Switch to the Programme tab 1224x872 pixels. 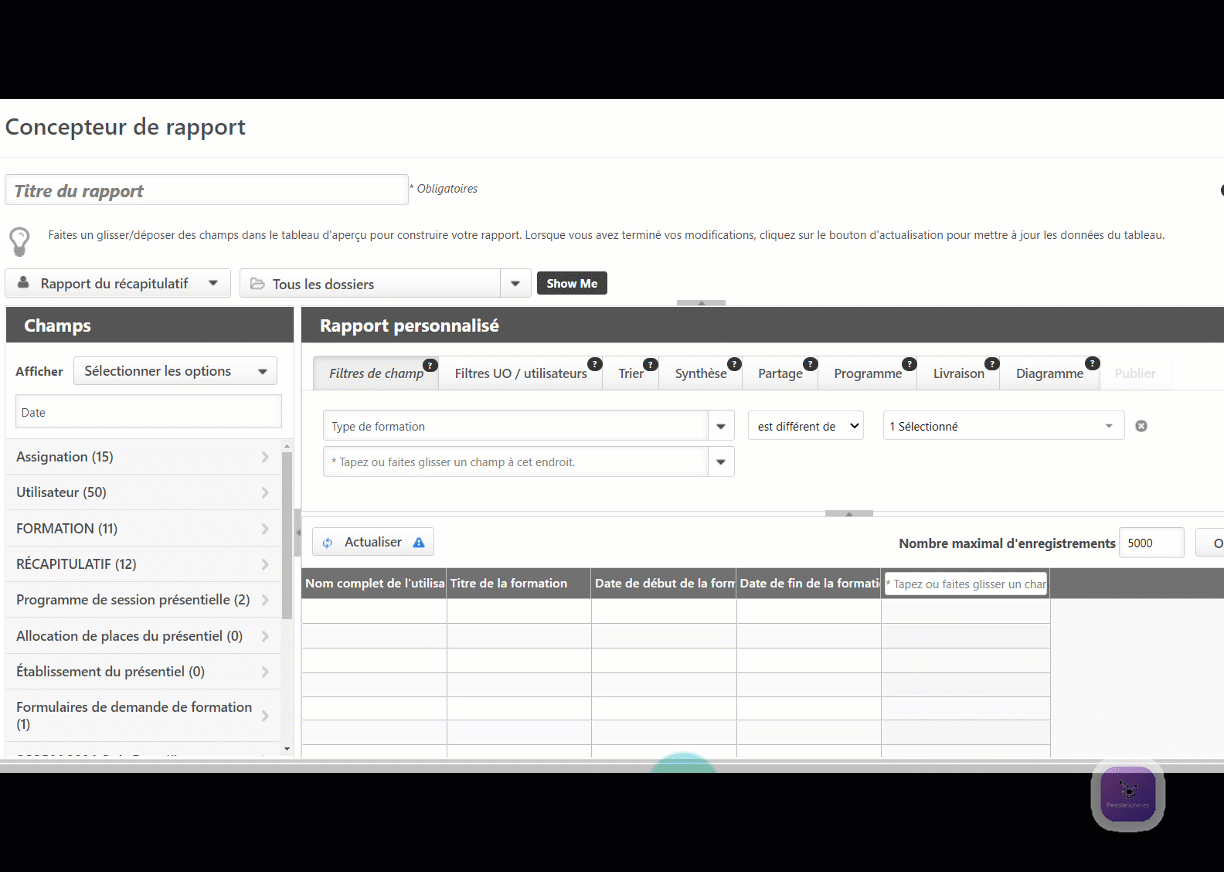(868, 373)
